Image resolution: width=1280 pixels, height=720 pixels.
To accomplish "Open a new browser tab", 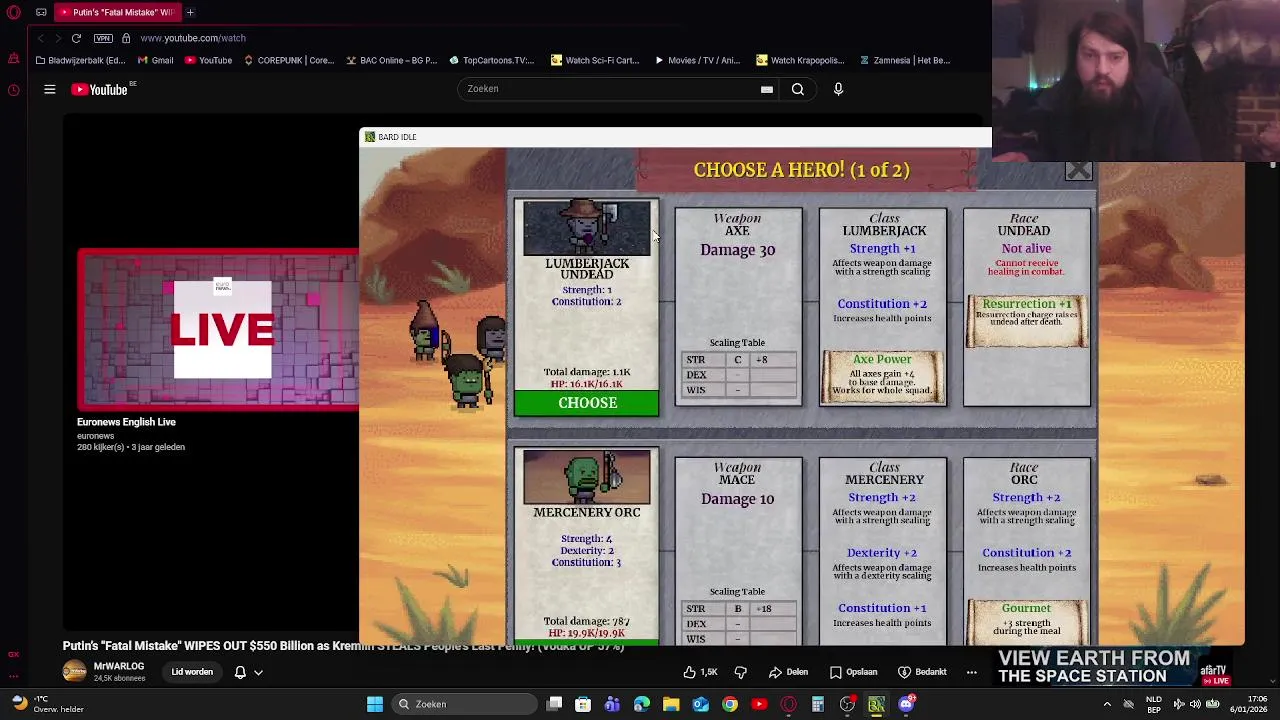I will pos(190,12).
